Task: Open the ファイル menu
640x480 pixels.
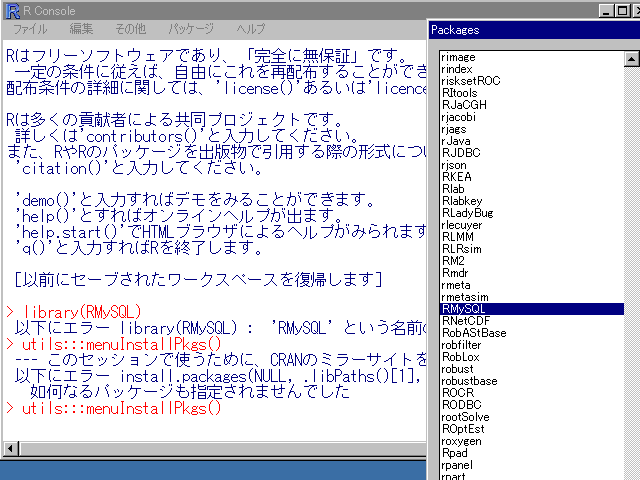Action: tap(30, 29)
